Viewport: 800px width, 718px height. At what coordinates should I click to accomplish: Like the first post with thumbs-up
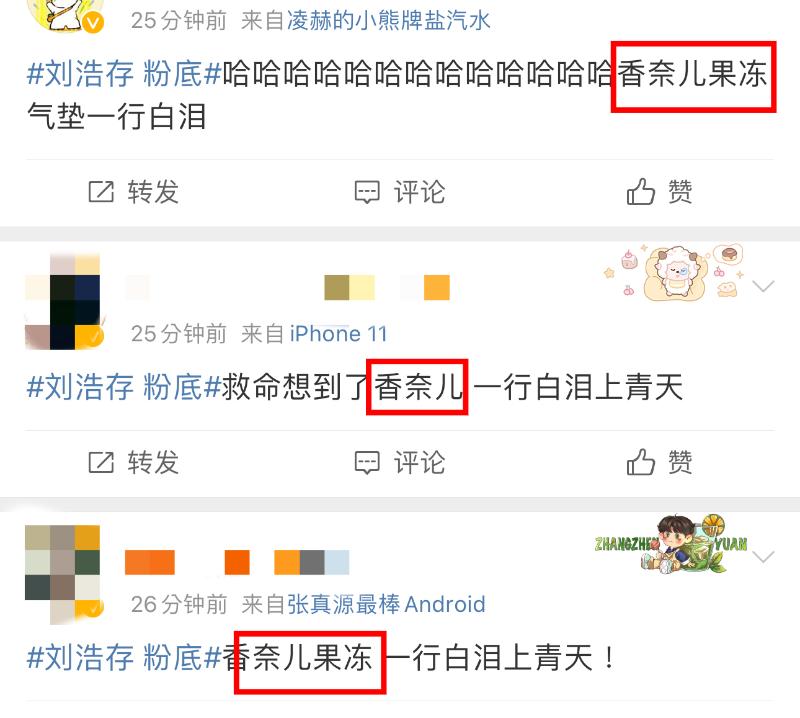tap(640, 191)
